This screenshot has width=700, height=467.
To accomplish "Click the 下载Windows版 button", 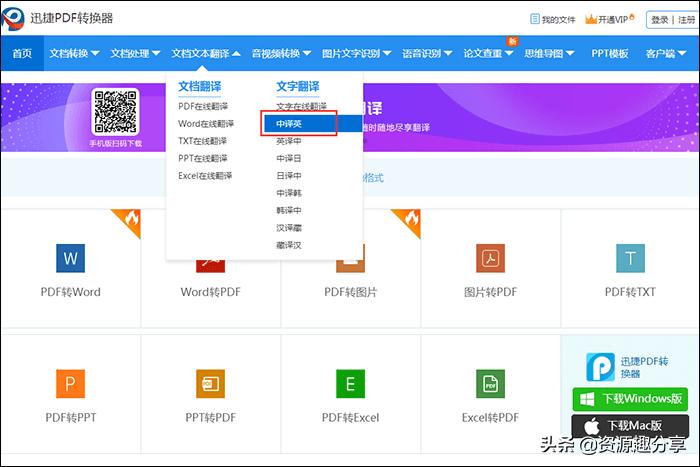I will pos(630,399).
